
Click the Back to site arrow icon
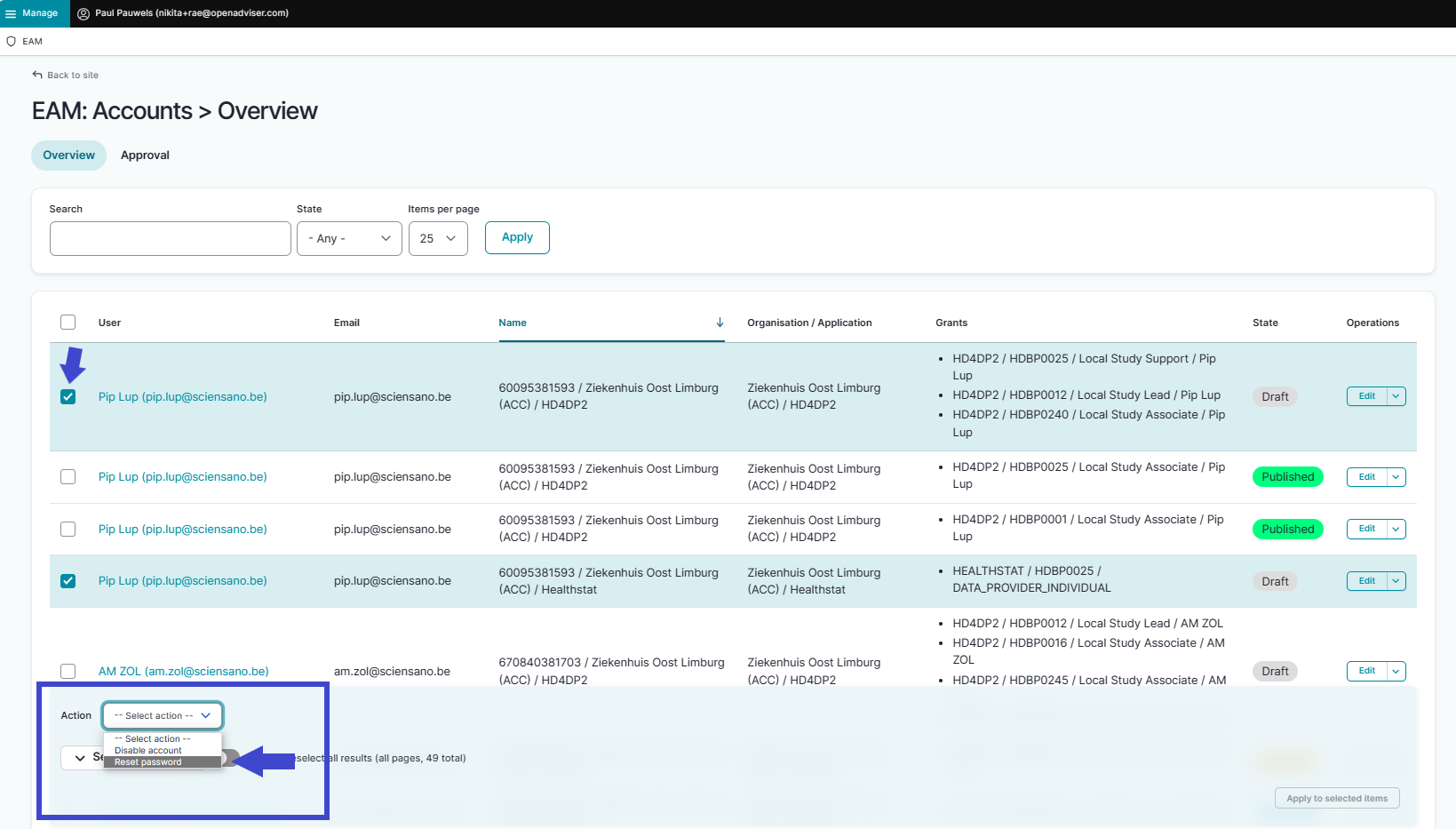pyautogui.click(x=37, y=75)
